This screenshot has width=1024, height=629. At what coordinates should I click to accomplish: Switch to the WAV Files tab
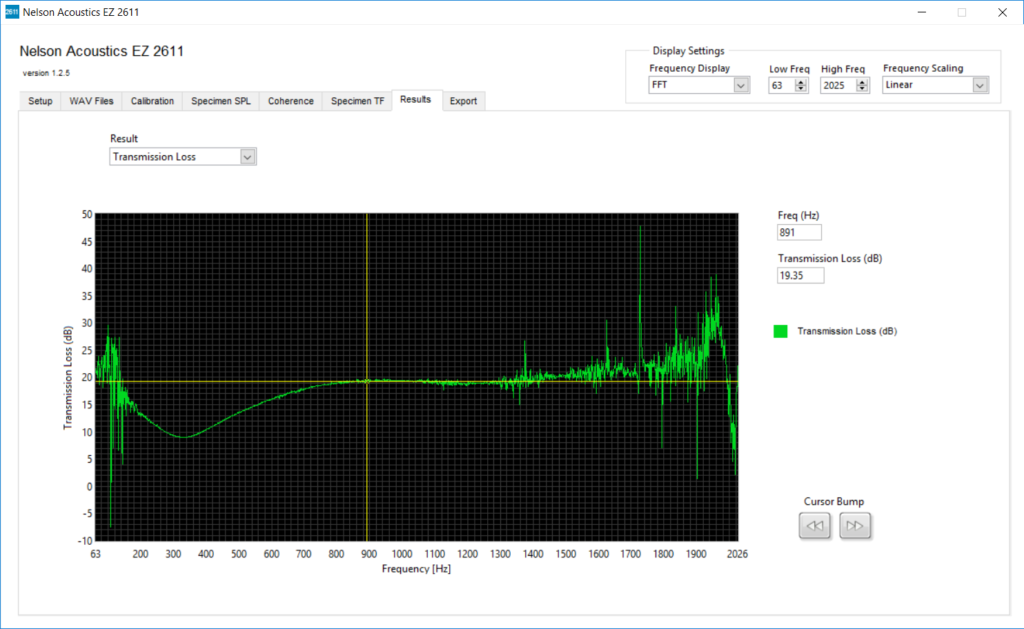click(91, 101)
